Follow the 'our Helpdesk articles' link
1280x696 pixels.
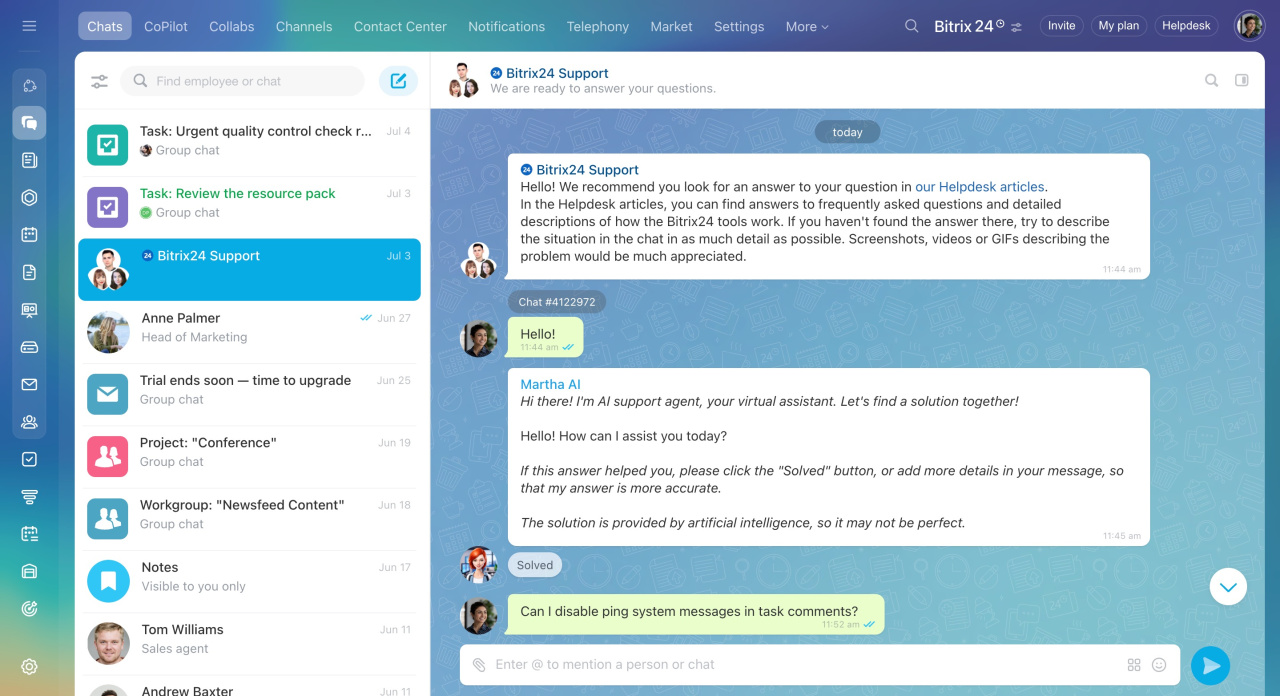pos(980,187)
